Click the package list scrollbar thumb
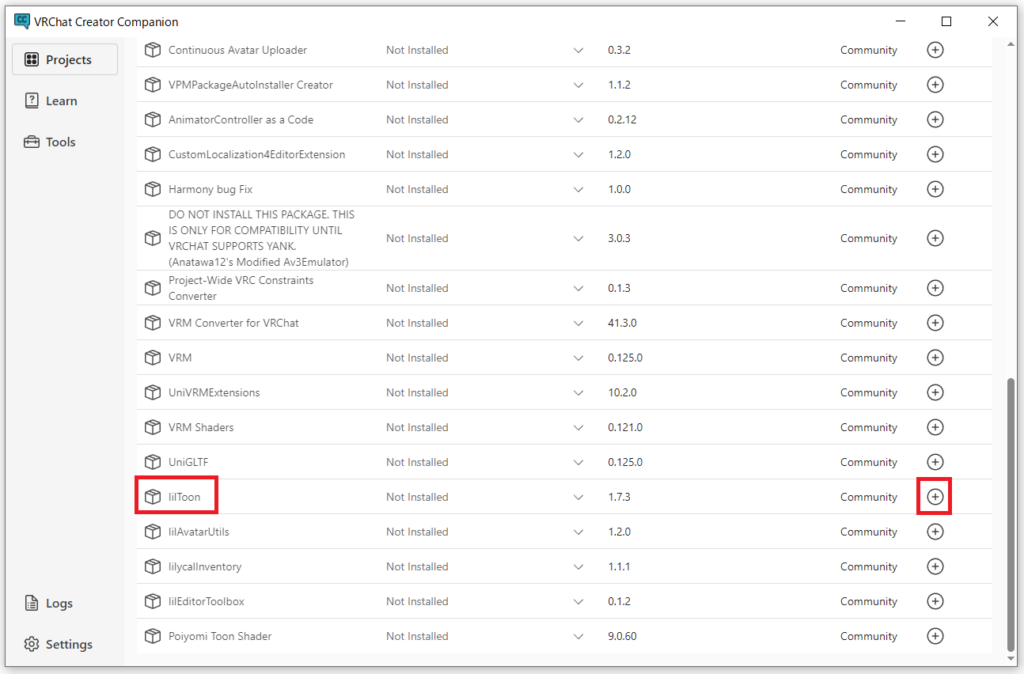The height and width of the screenshot is (674, 1024). (x=1010, y=514)
